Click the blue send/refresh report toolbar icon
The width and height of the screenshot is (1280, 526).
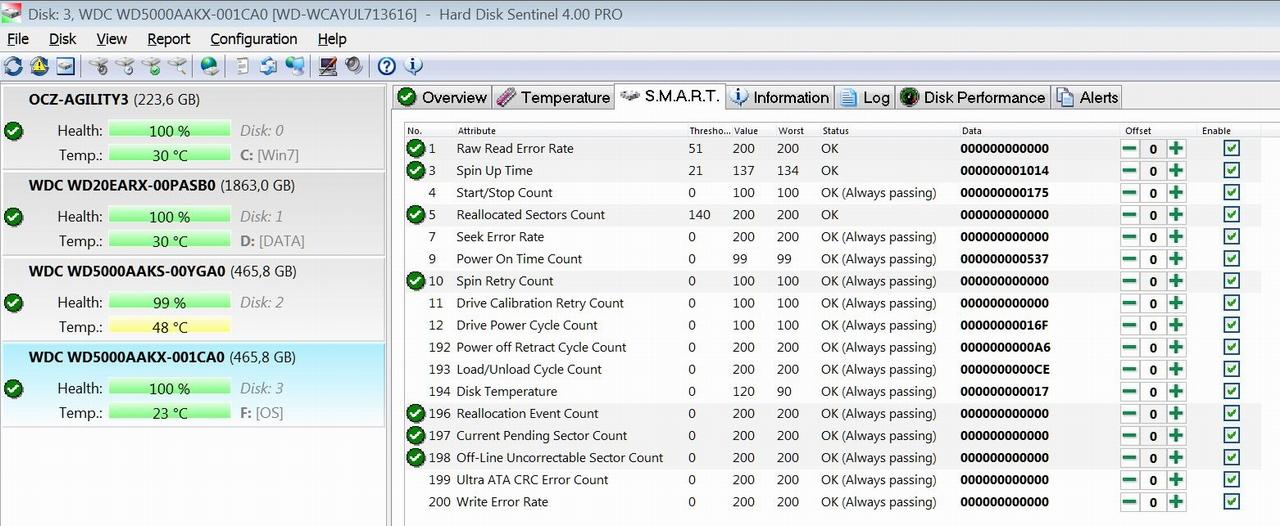[x=268, y=66]
